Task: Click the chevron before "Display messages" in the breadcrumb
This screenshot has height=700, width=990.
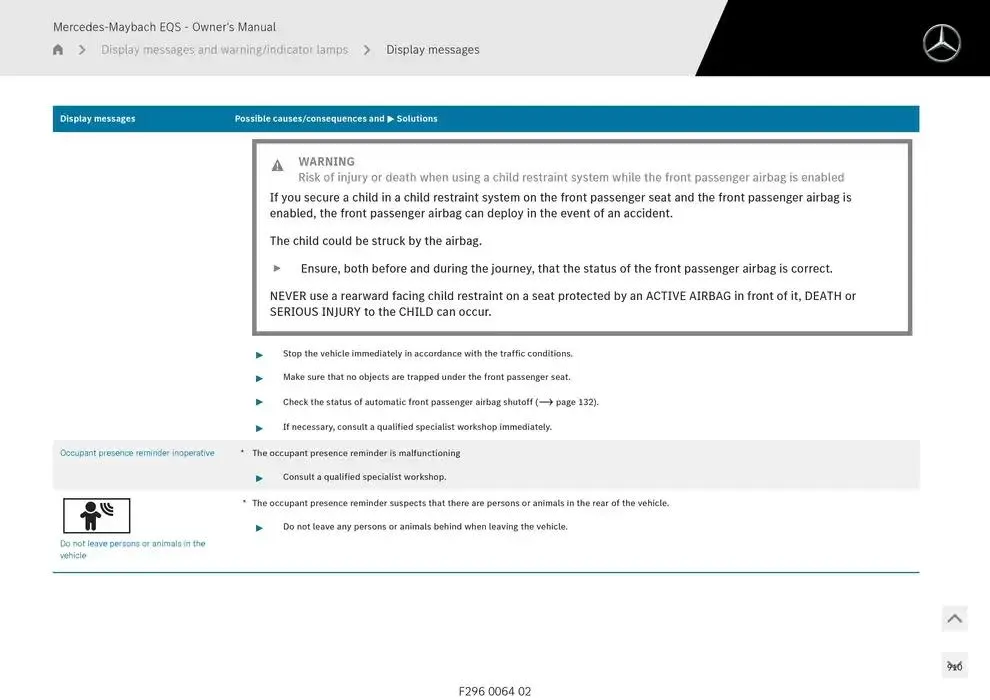Action: 367,50
